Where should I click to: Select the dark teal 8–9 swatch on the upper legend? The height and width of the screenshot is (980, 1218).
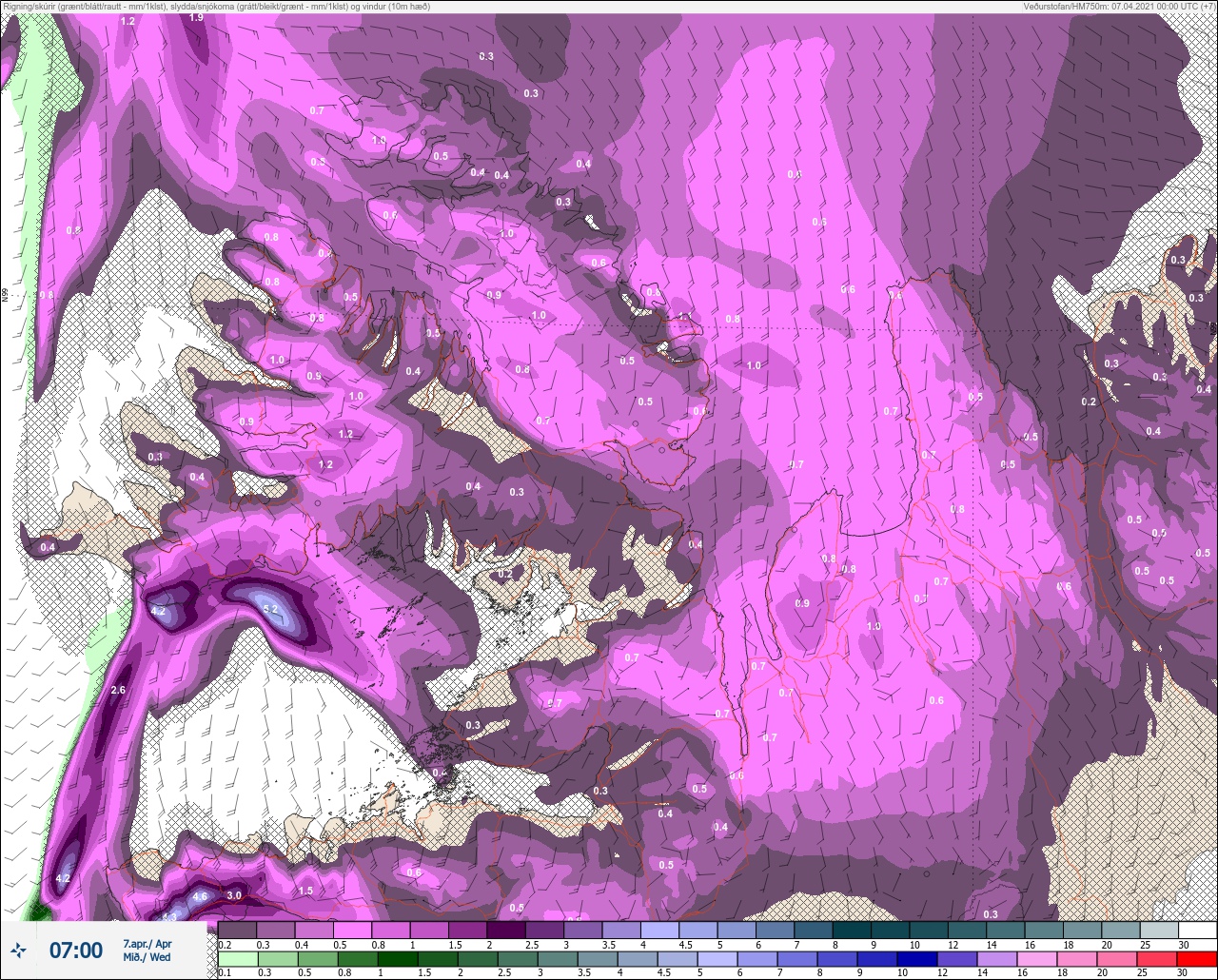[852, 930]
